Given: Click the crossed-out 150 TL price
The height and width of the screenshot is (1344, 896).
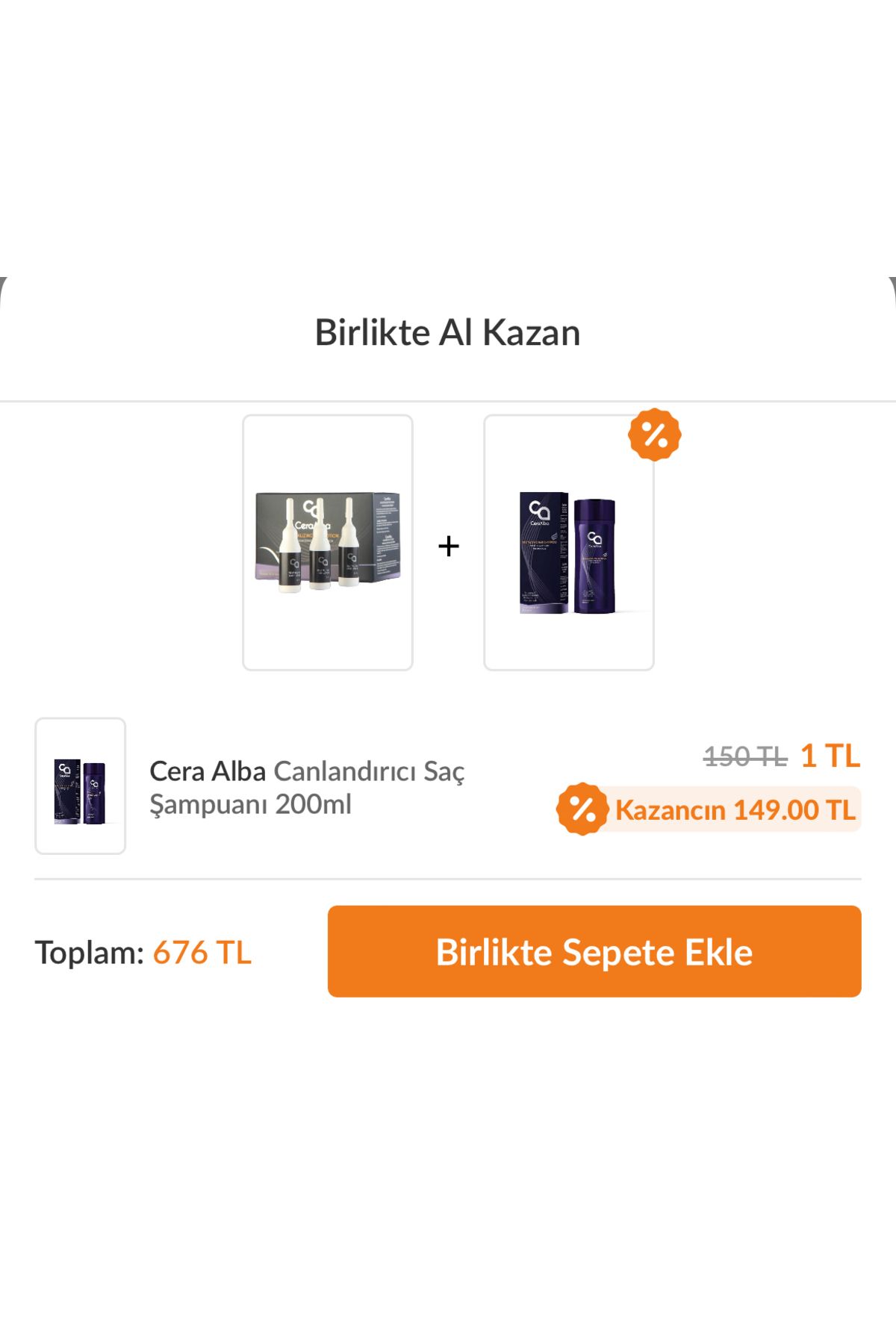Looking at the screenshot, I should (x=745, y=757).
